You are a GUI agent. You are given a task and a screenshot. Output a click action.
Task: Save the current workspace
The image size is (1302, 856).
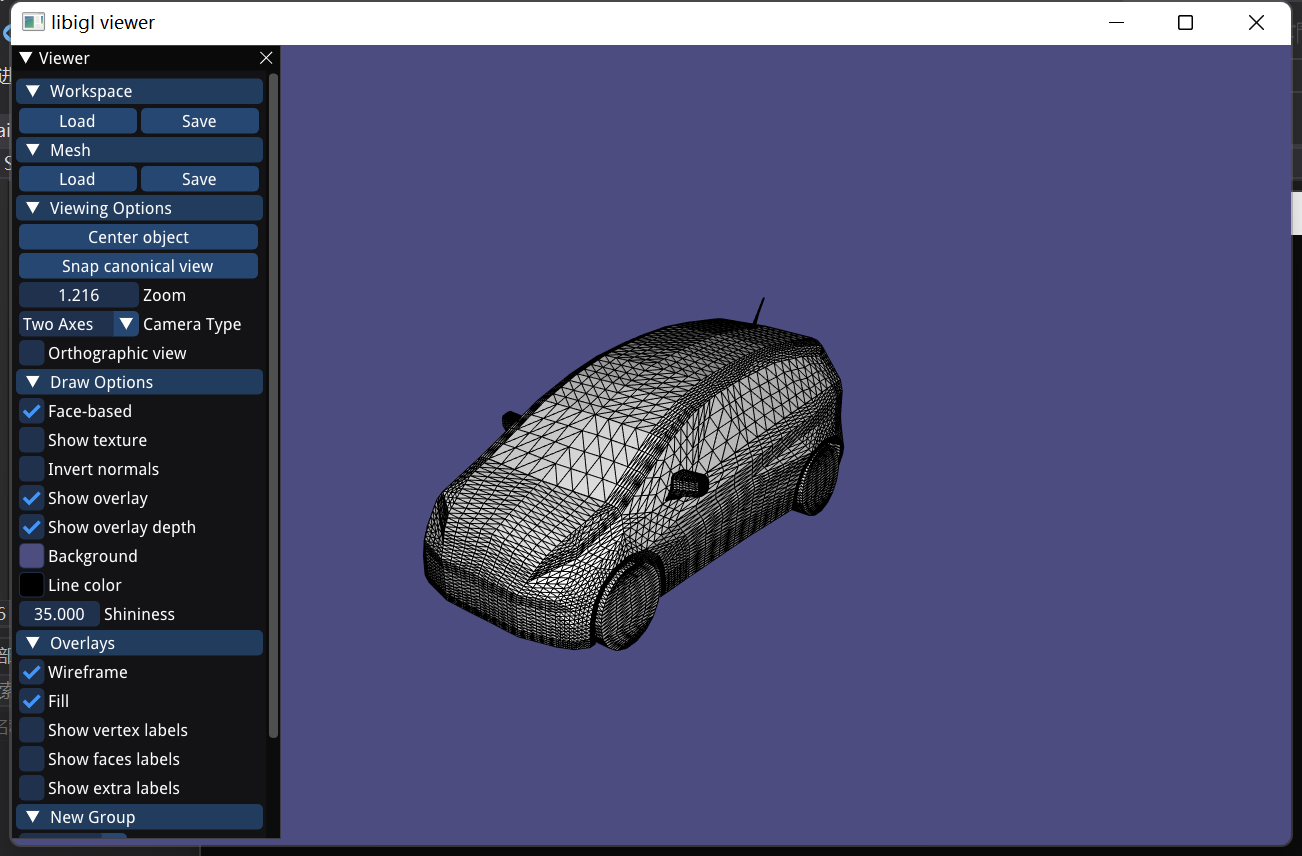pyautogui.click(x=199, y=121)
